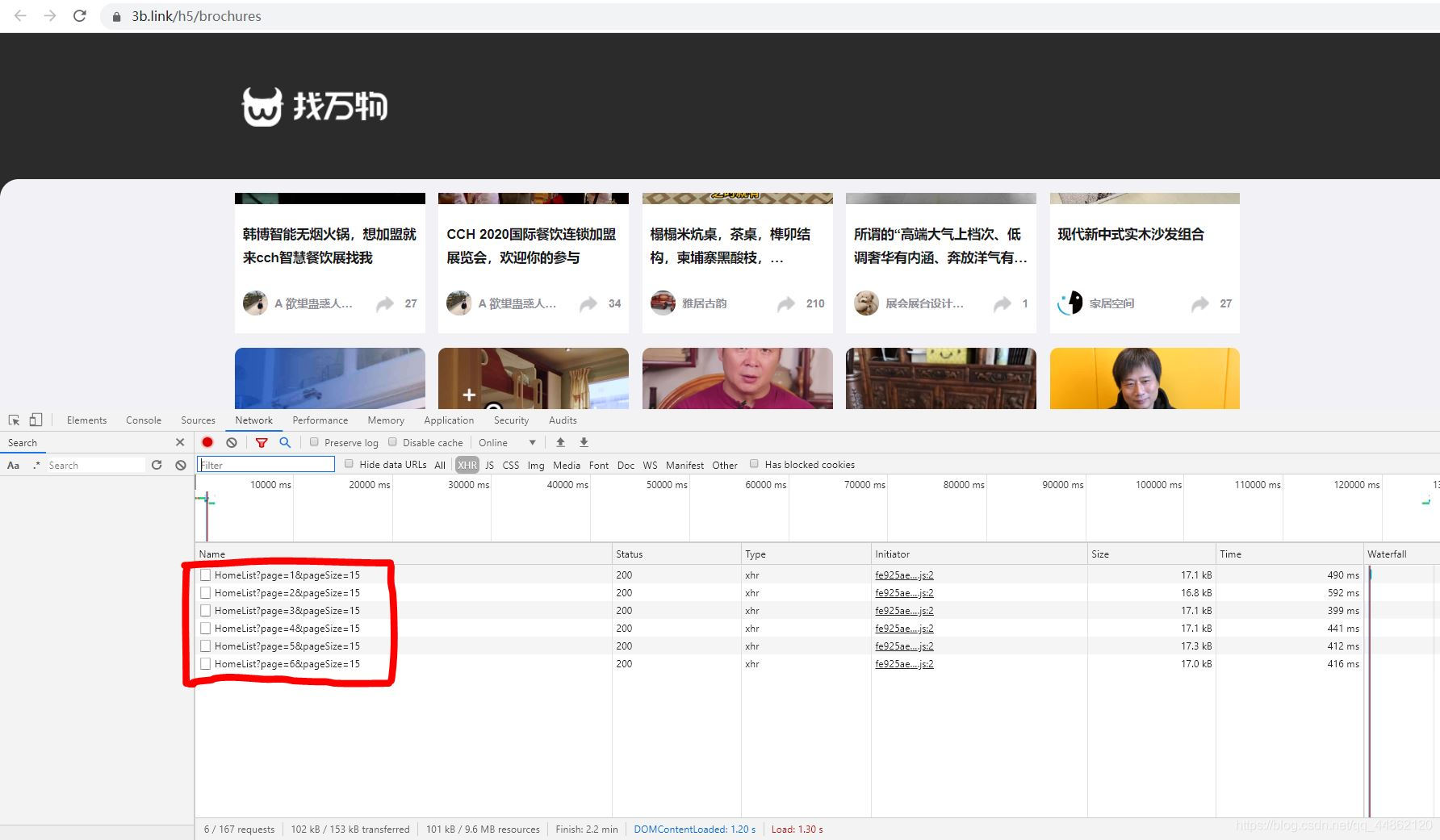Open initiator link for HomeList?page=2 request
This screenshot has width=1440, height=840.
click(904, 593)
